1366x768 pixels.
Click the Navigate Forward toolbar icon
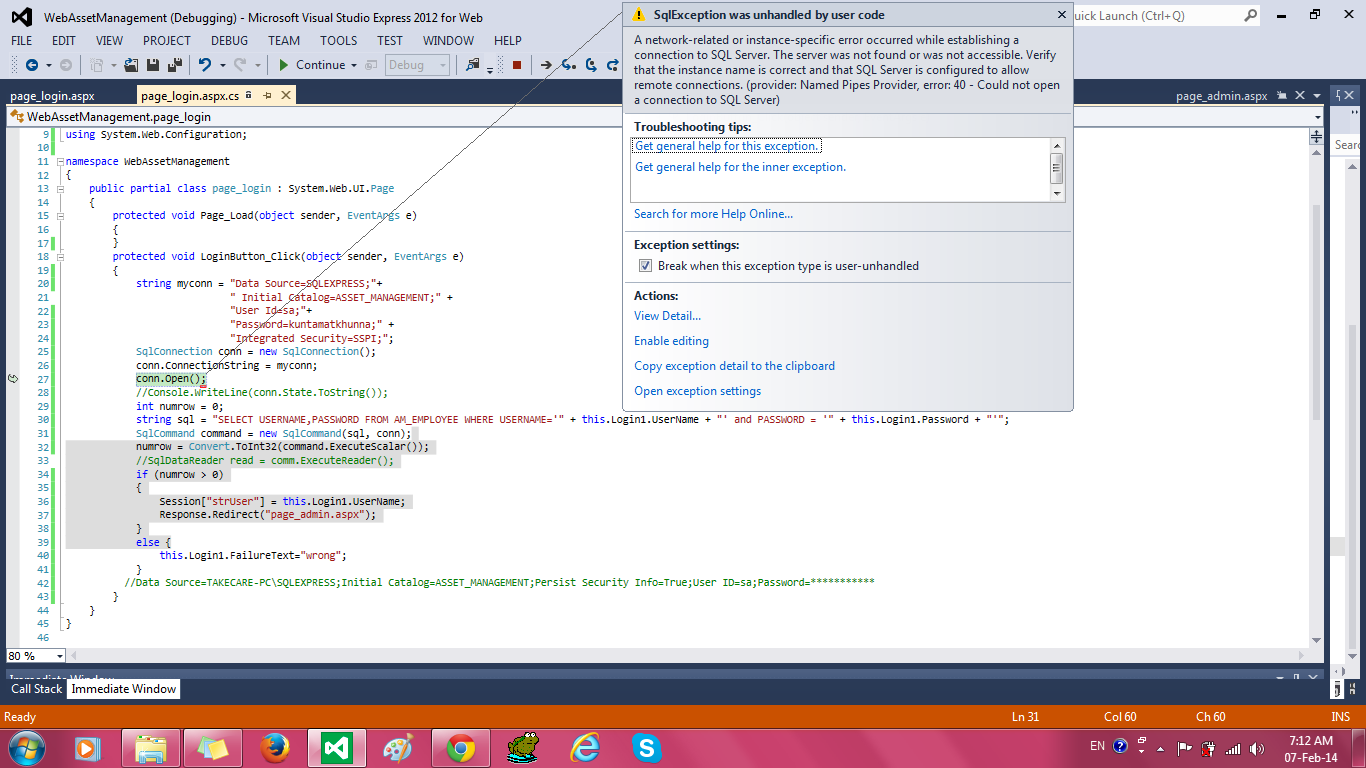click(66, 65)
